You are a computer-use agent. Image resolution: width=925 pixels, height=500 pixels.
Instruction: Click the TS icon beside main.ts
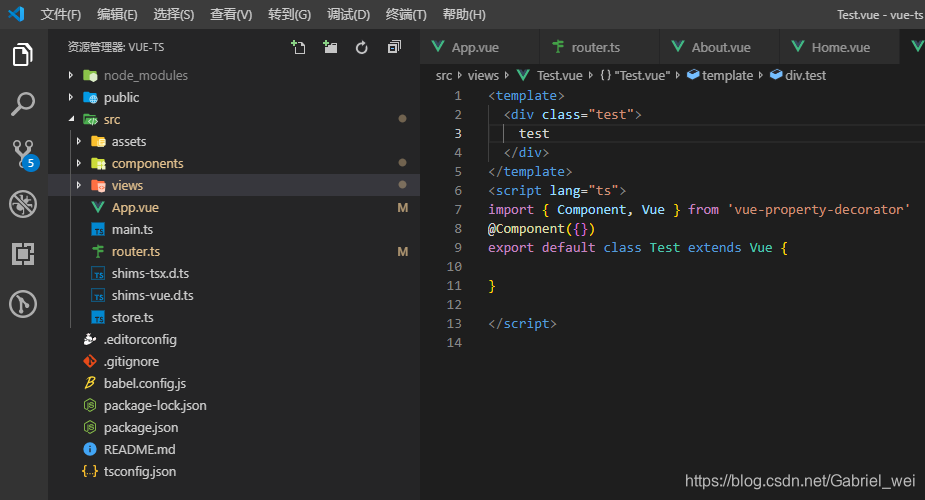(x=98, y=229)
